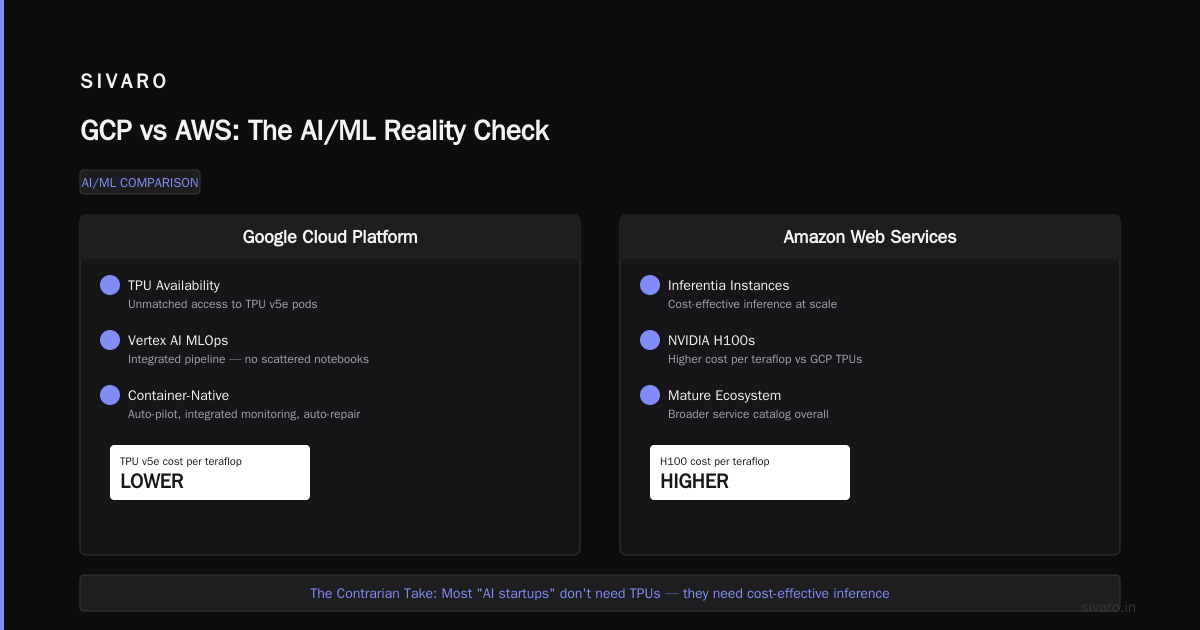
Task: Select "Integrated pipeline — no scattered notebooks" text
Action: tap(248, 359)
